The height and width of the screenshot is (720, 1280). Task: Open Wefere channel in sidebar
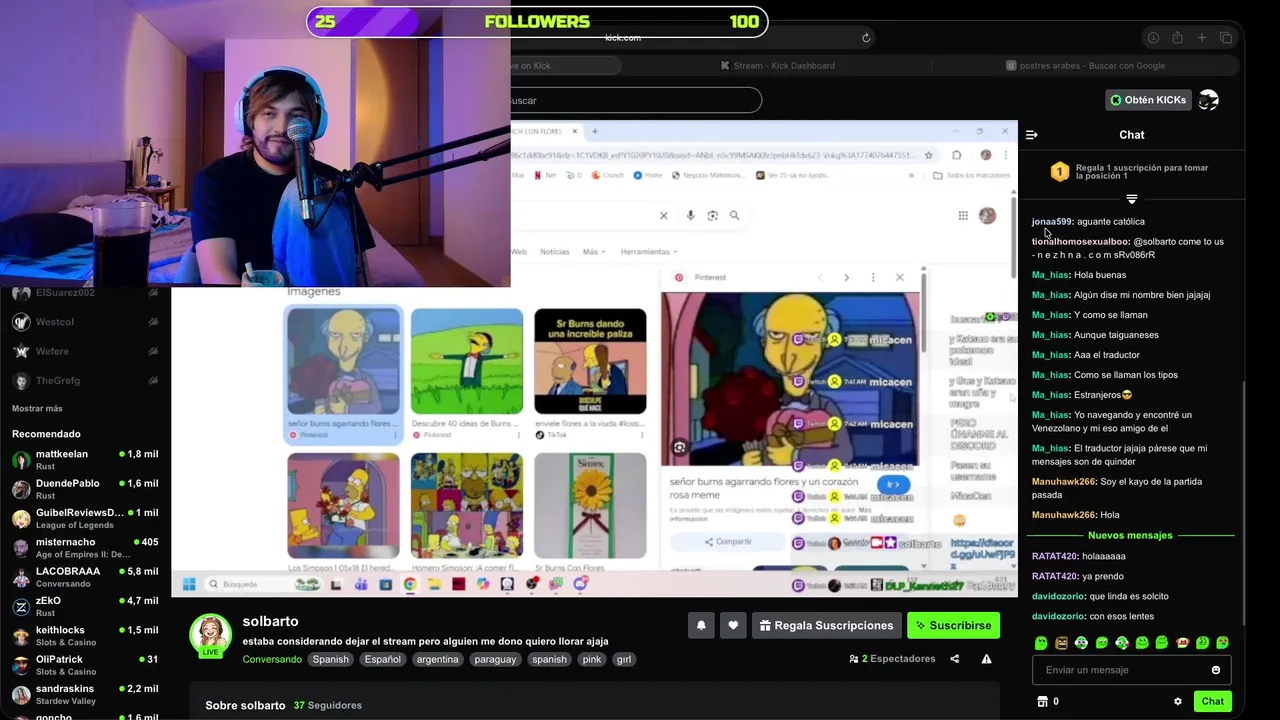[85, 351]
